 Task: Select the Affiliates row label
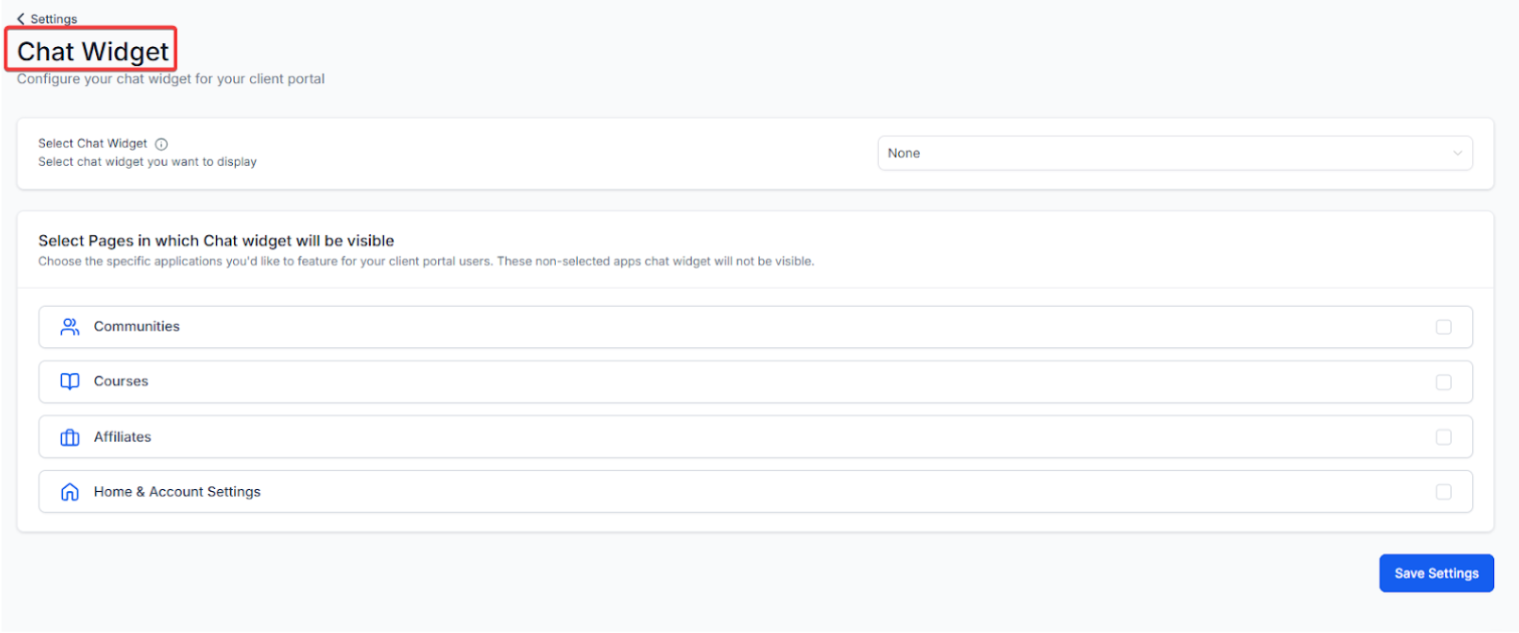[x=123, y=437]
